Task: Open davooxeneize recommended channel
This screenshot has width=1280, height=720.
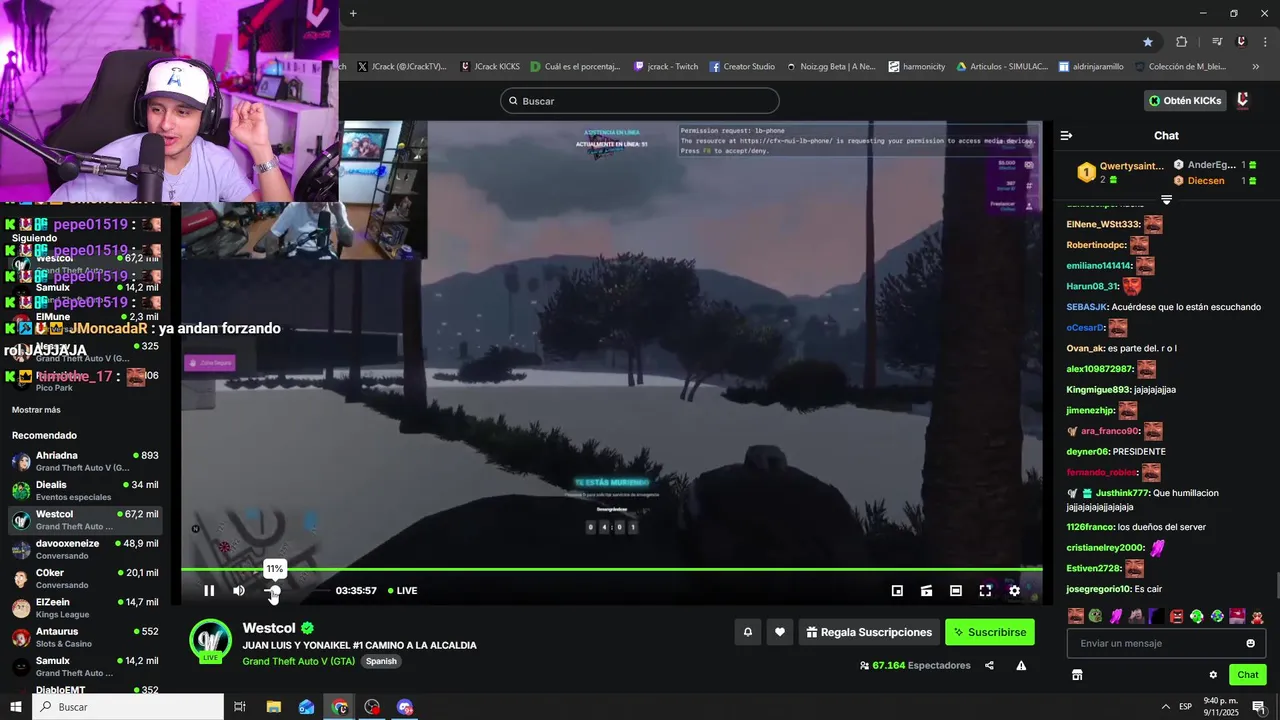Action: click(85, 549)
